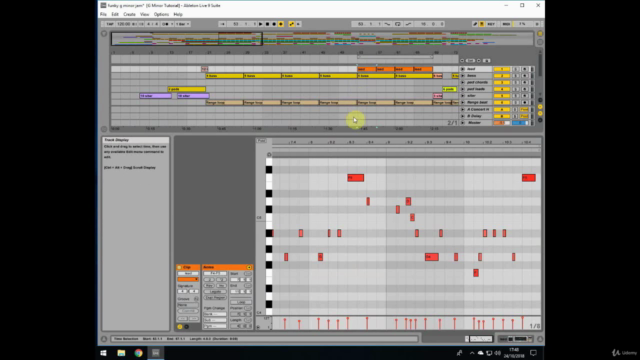This screenshot has width=640, height=360.
Task: Click the Set locator button
Action: pos(470,60)
